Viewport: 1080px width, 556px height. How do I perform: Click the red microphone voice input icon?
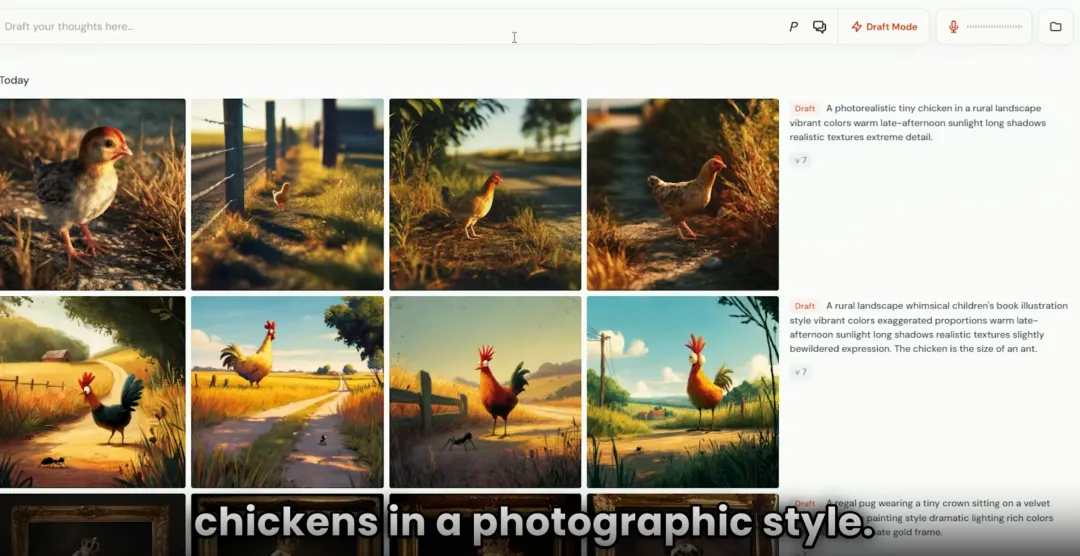(953, 27)
